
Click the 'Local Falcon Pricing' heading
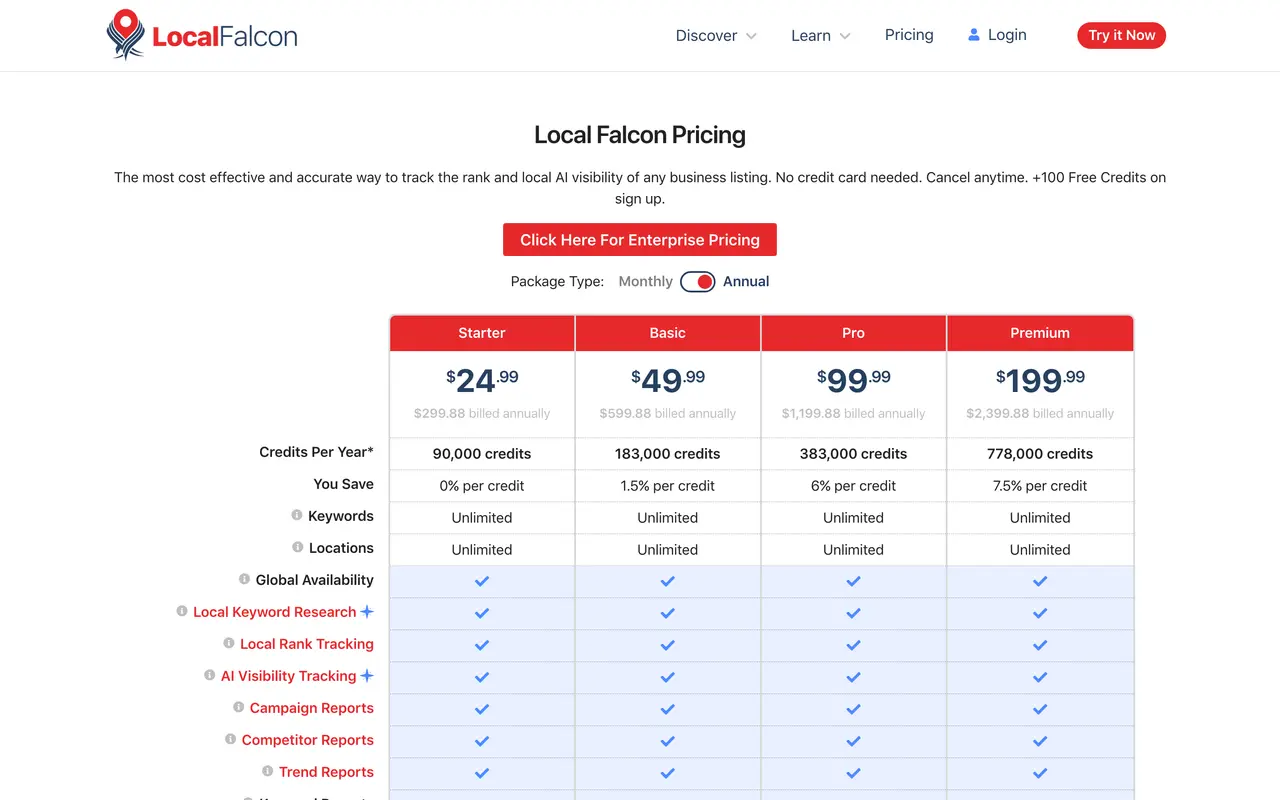tap(640, 135)
